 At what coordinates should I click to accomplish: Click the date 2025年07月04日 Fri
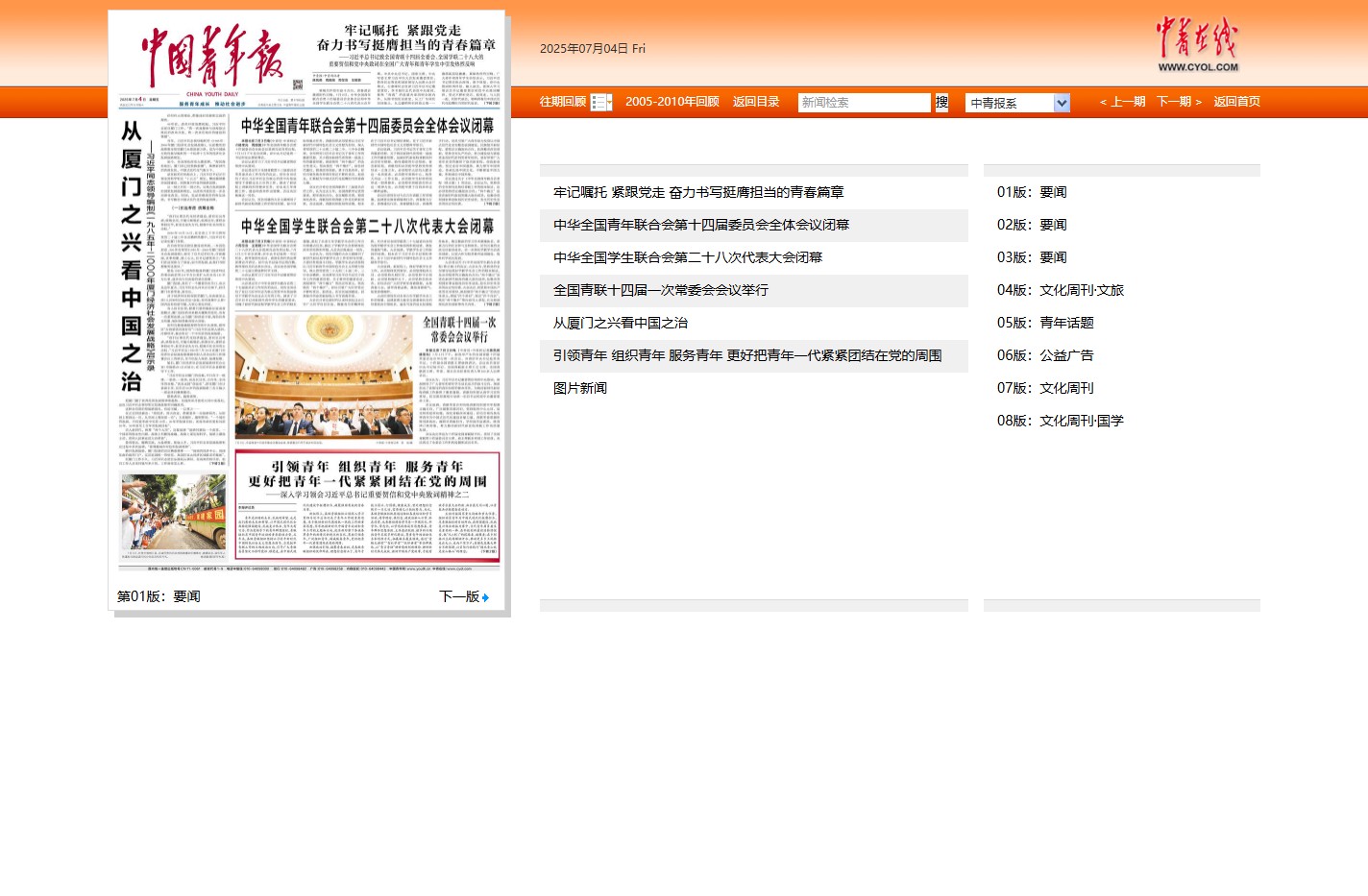pos(593,49)
